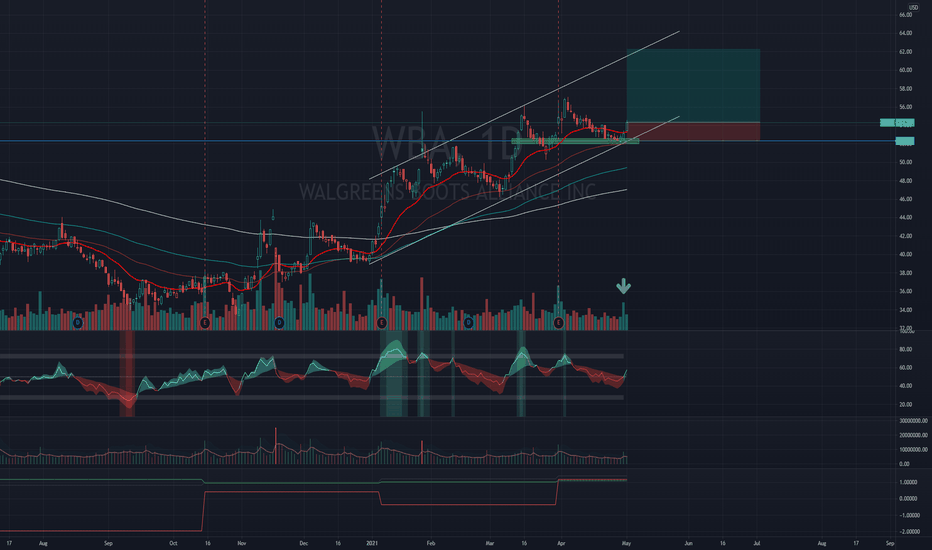The image size is (932, 550).
Task: Click the 42.00 price axis label
Action: click(x=905, y=236)
